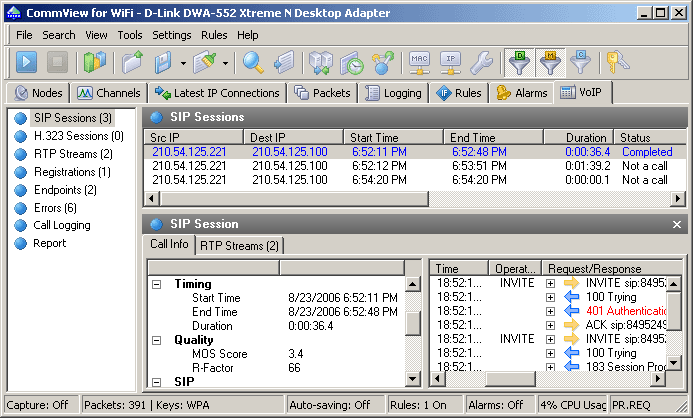
Task: Open the Clear icon dropdown arrow
Action: [225, 63]
